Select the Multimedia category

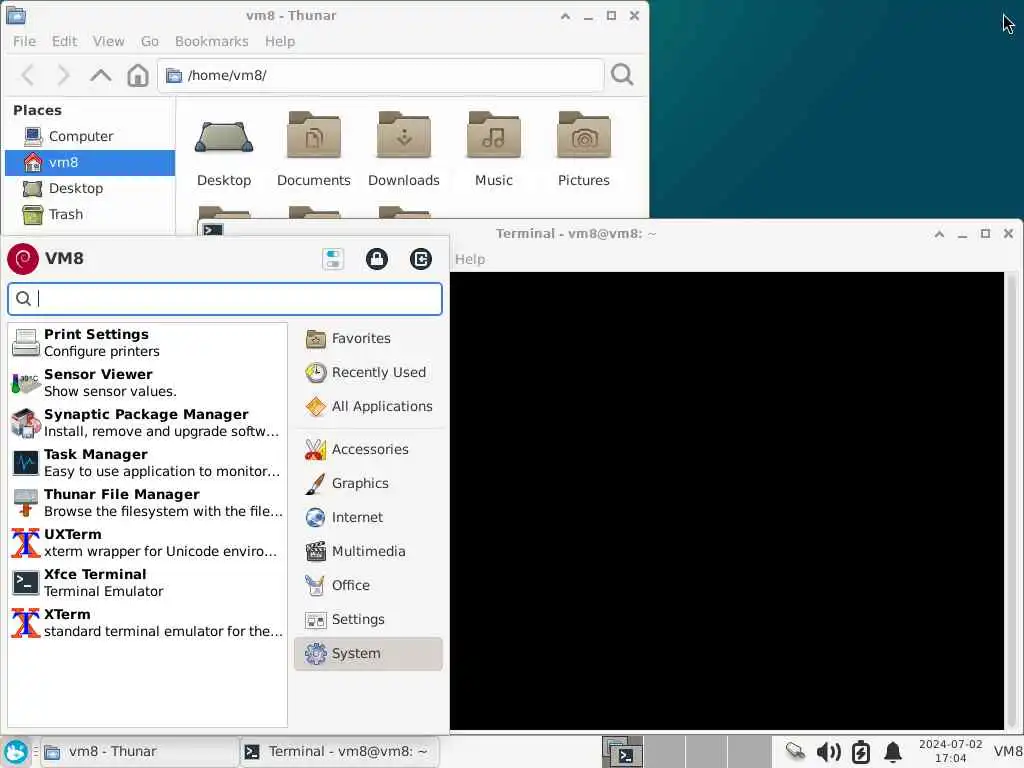[x=368, y=551]
